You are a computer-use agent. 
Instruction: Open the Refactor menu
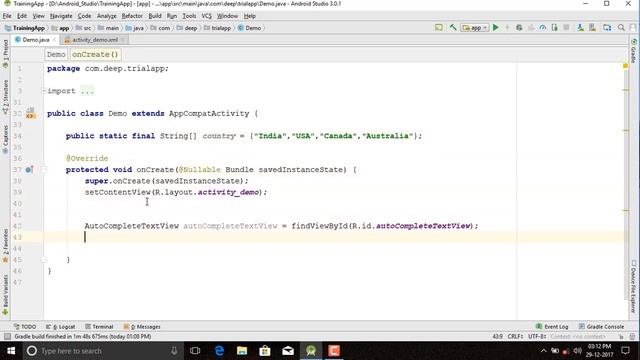pyautogui.click(x=132, y=16)
